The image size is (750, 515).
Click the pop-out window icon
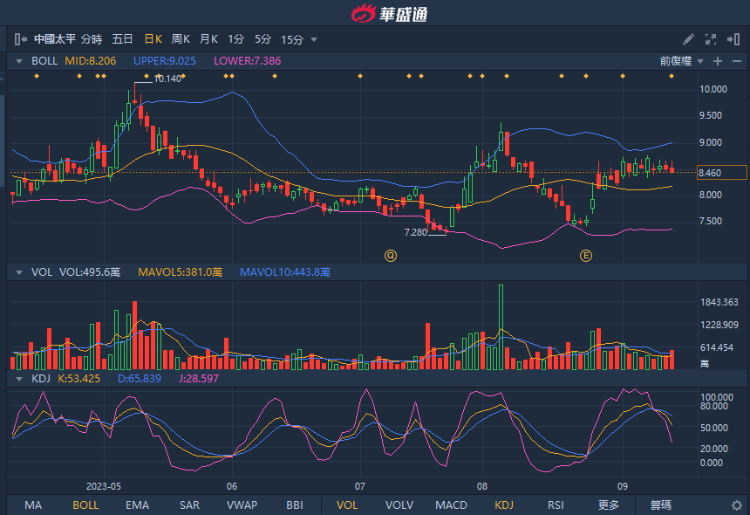click(735, 39)
